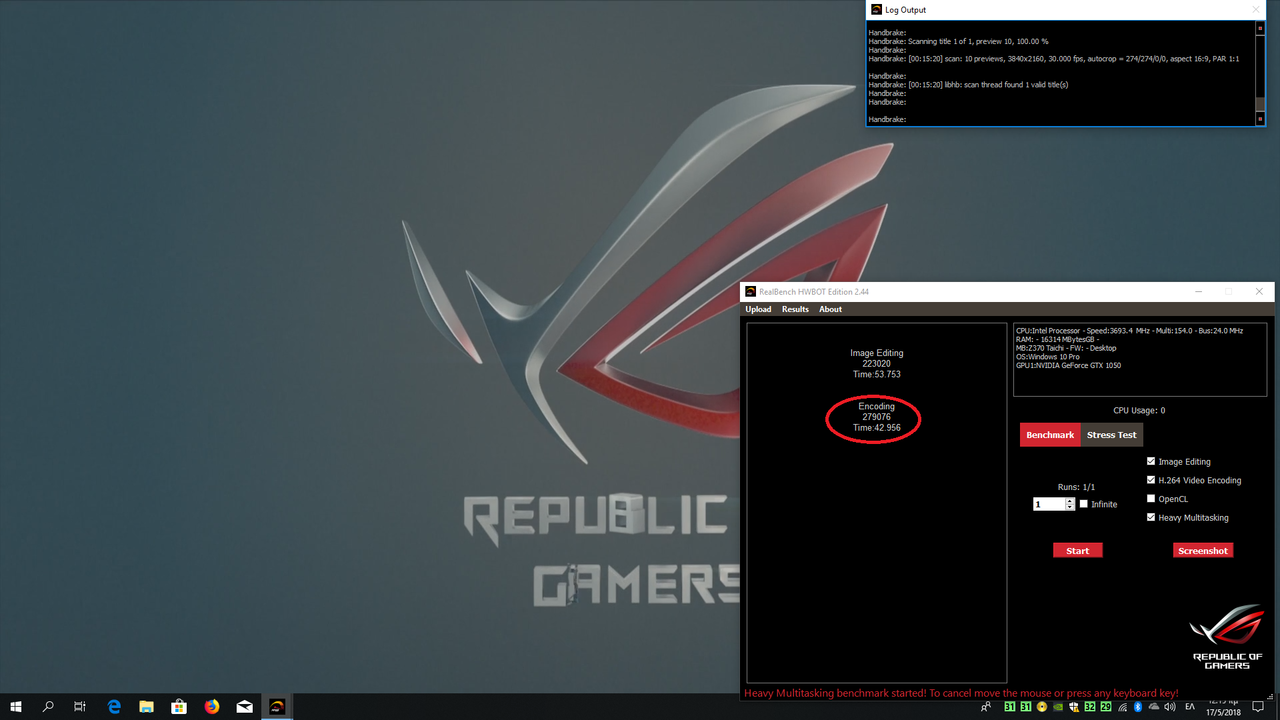Click the 'scan: 10 previews, 3840x2160' log line

pos(1054,59)
